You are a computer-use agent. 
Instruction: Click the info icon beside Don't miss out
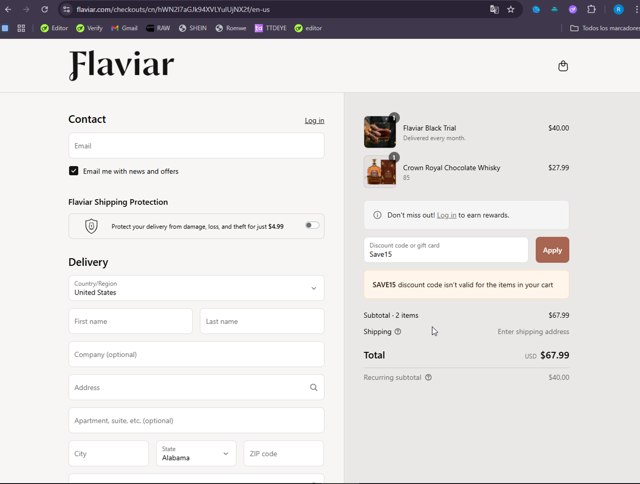(377, 215)
